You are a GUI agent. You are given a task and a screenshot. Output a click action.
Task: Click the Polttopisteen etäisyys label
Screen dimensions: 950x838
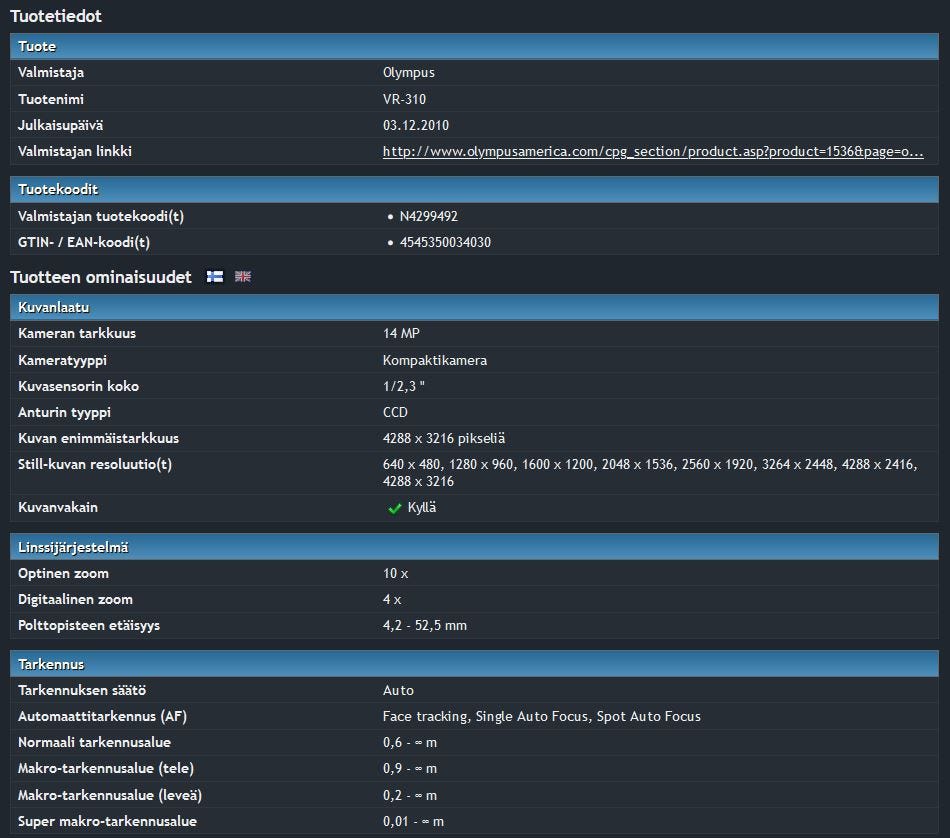(89, 625)
